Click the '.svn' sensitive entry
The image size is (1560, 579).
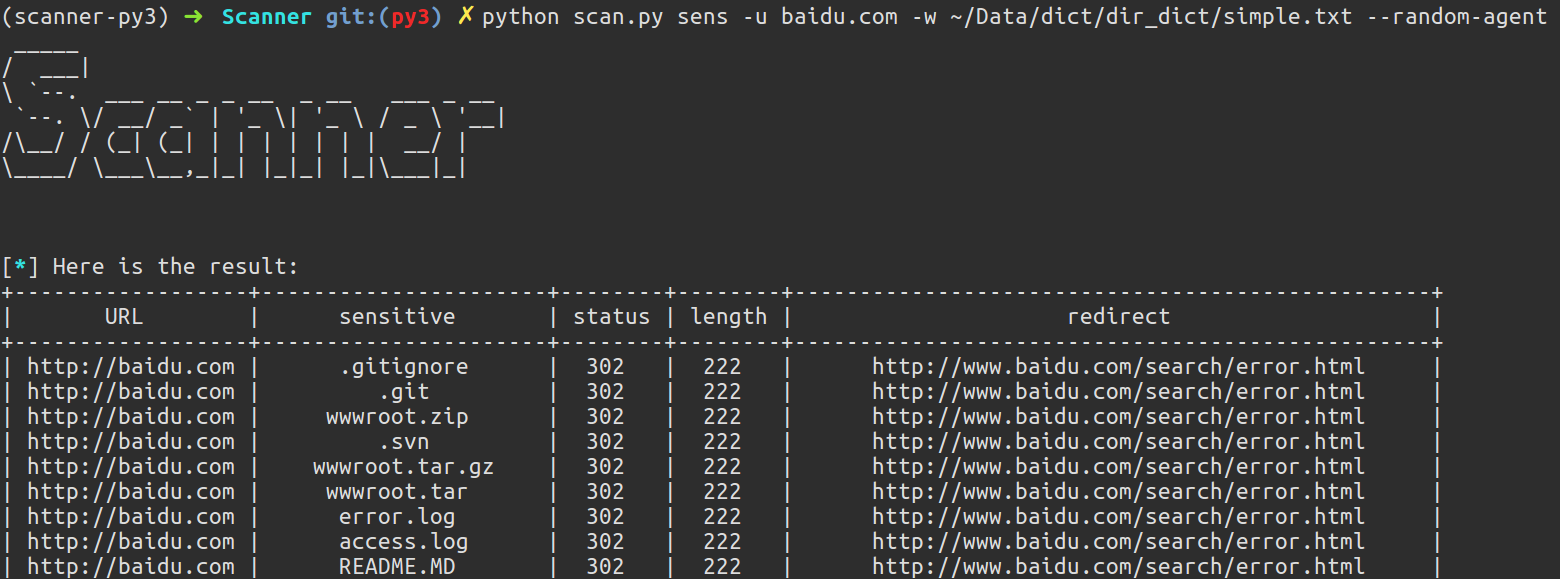pos(404,442)
